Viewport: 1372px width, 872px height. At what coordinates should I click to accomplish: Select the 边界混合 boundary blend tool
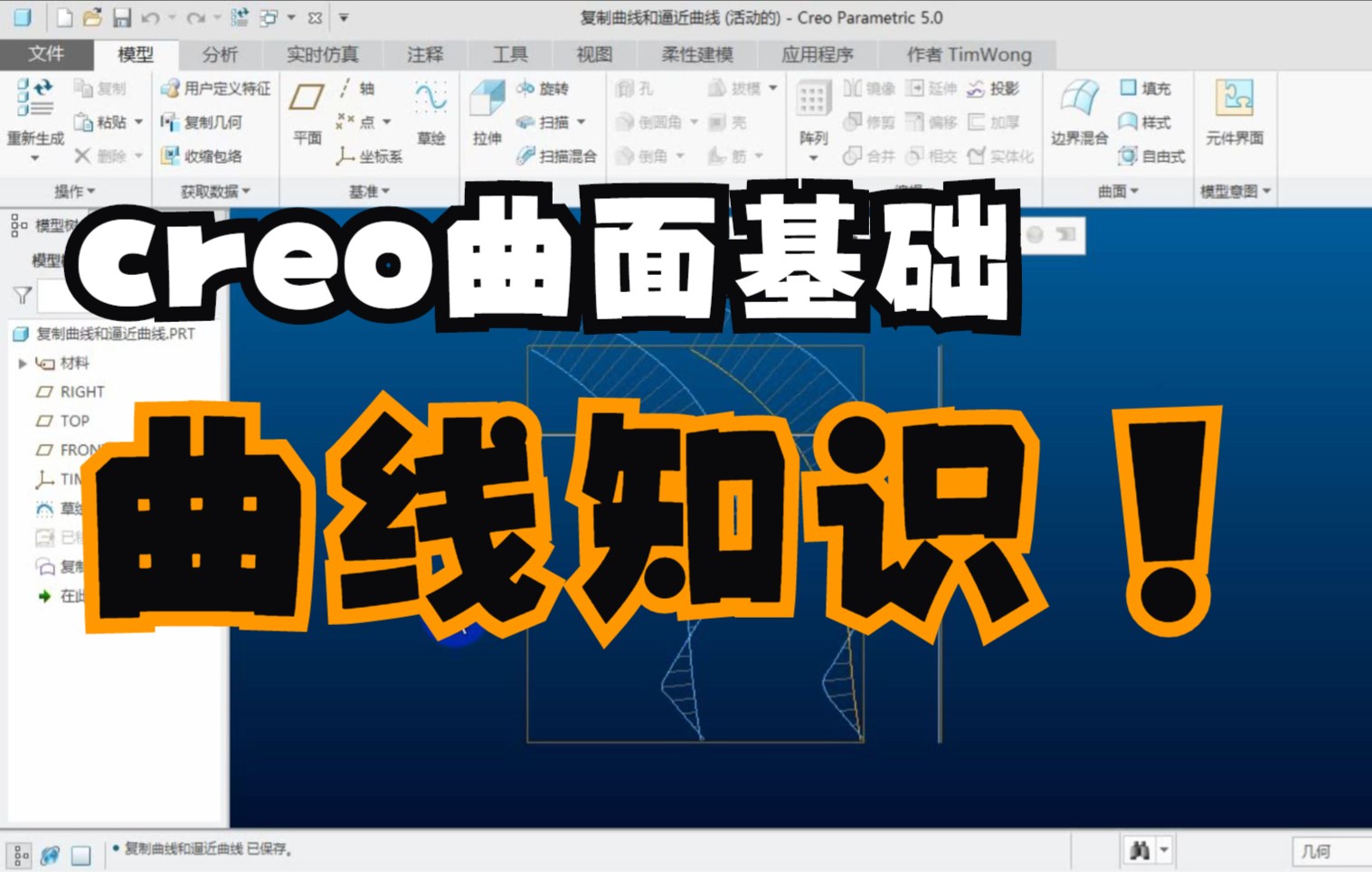pyautogui.click(x=1079, y=112)
